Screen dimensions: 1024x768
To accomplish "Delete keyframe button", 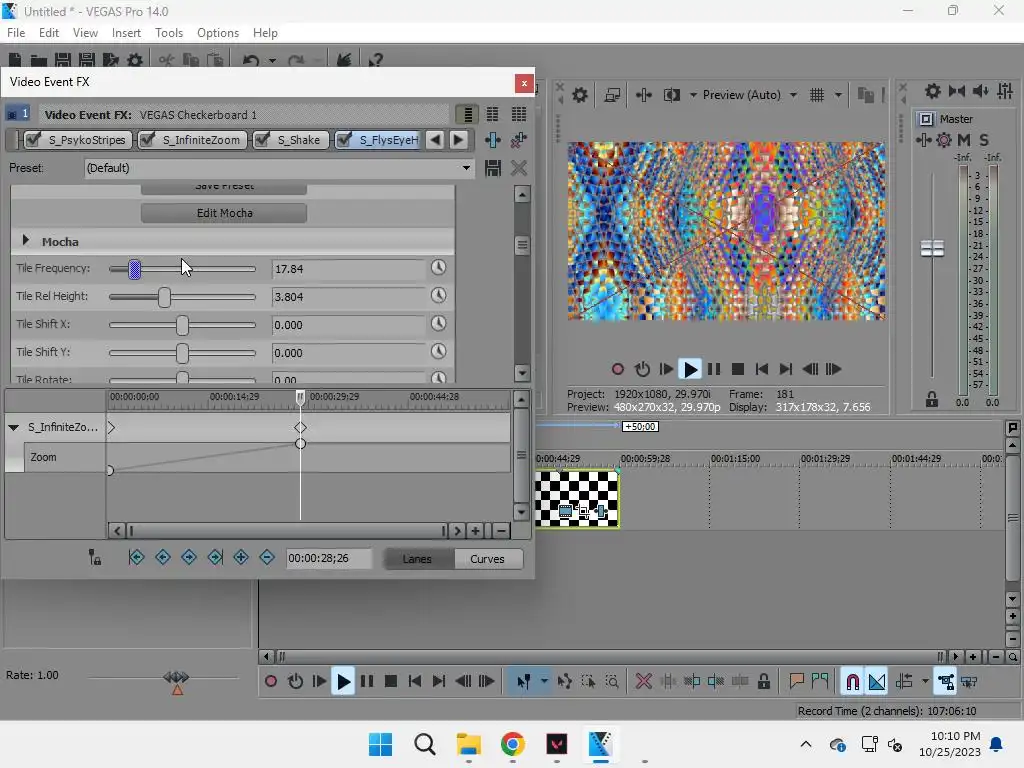I will coord(267,557).
